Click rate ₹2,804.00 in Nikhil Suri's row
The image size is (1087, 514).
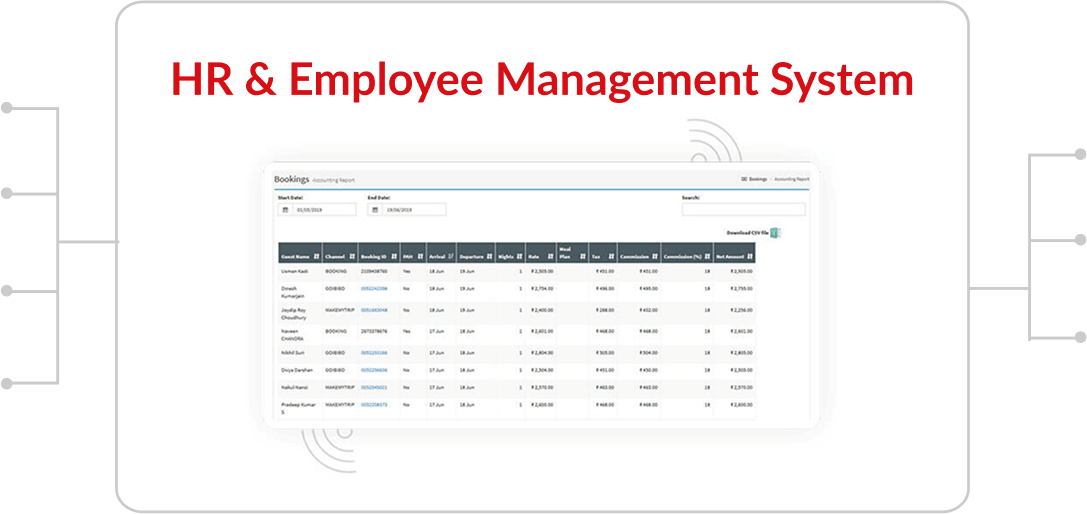point(541,353)
